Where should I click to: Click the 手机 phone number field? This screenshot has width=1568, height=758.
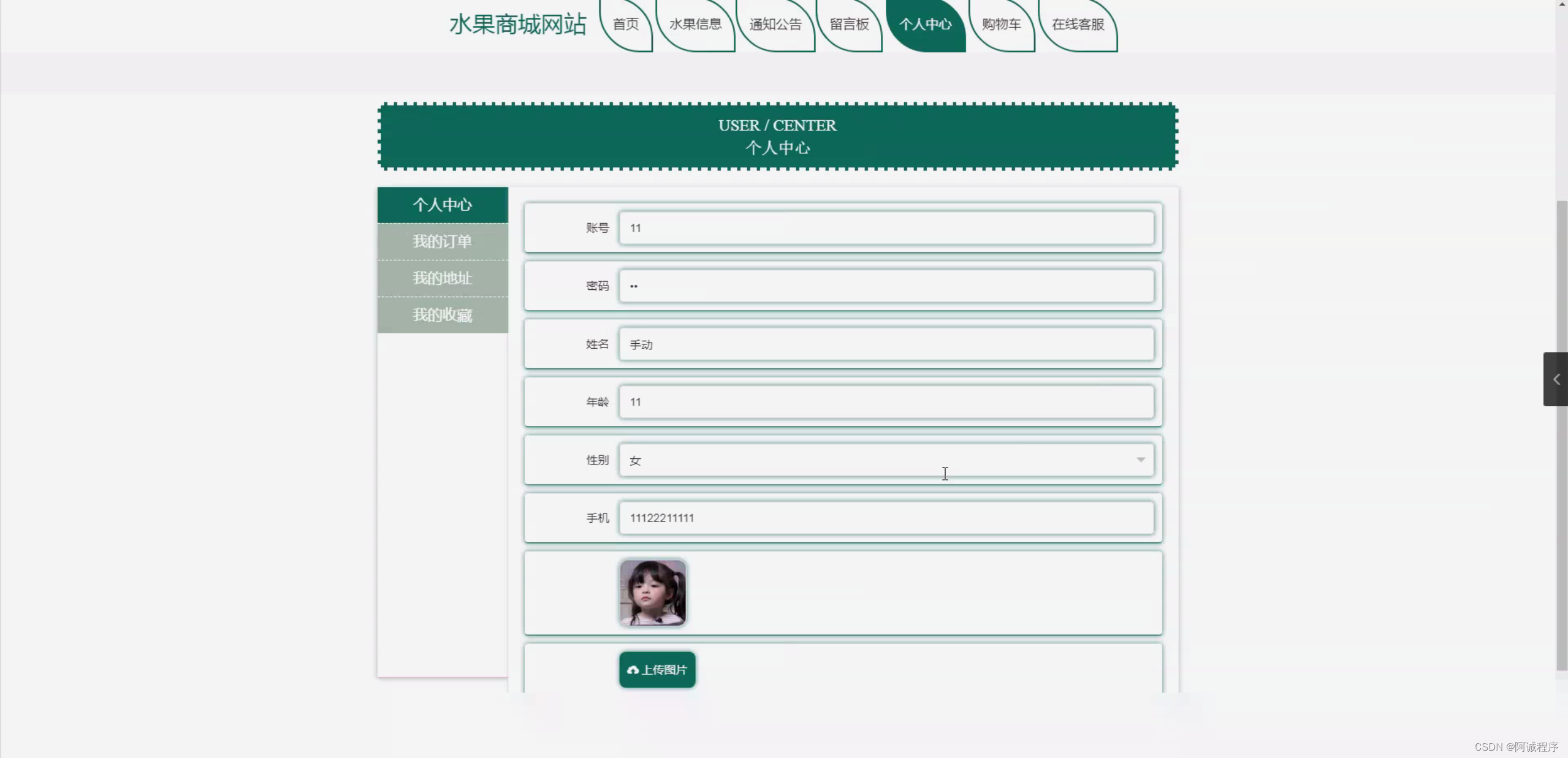(x=886, y=517)
